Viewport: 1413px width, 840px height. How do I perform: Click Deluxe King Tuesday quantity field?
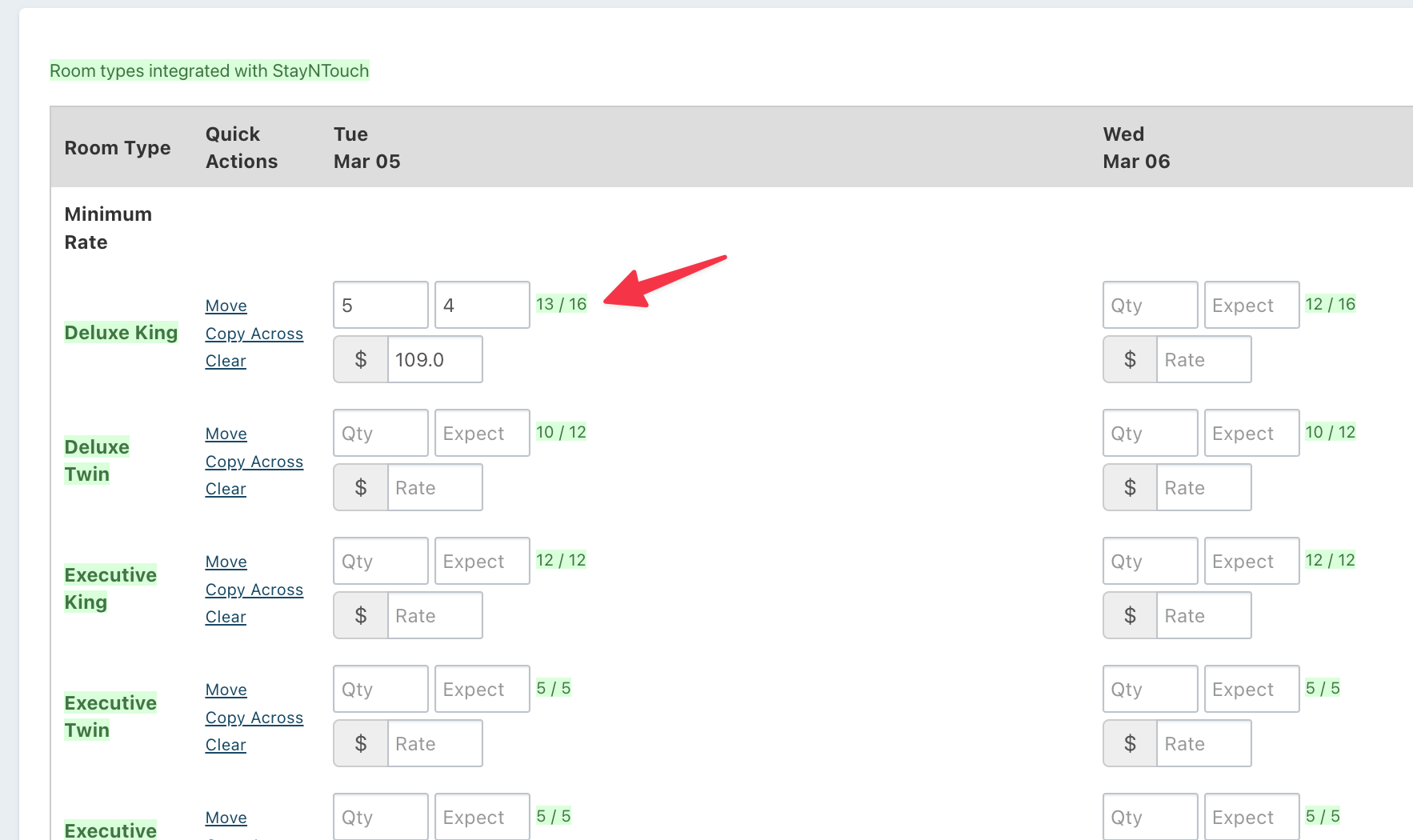tap(380, 305)
